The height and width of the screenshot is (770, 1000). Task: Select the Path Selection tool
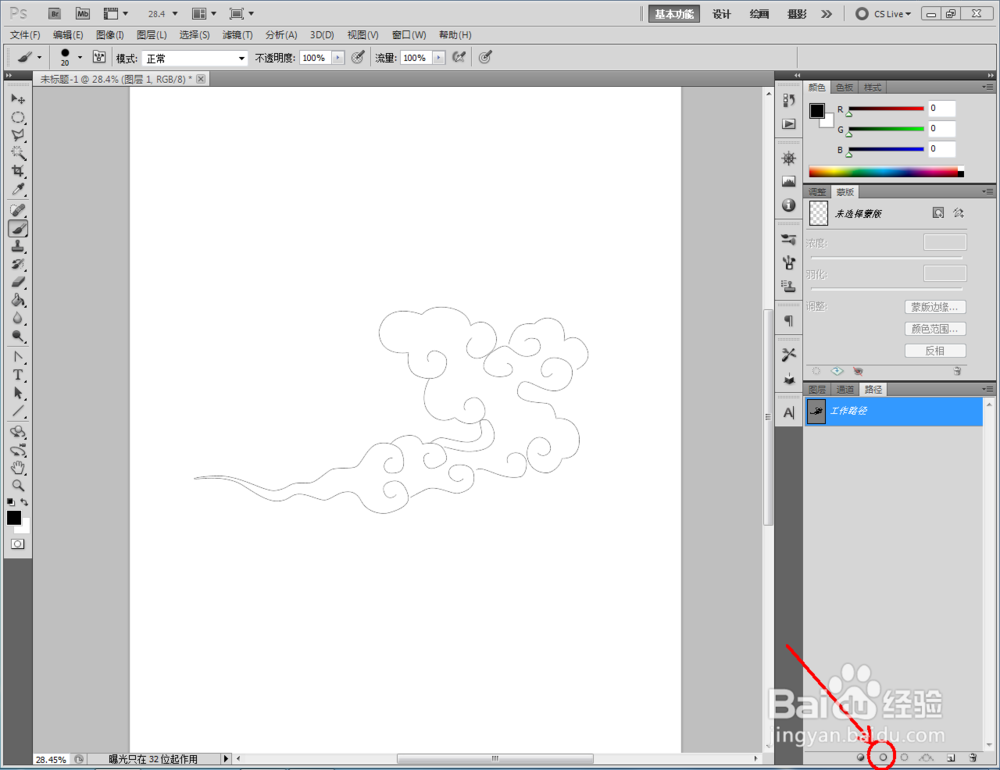[18, 393]
